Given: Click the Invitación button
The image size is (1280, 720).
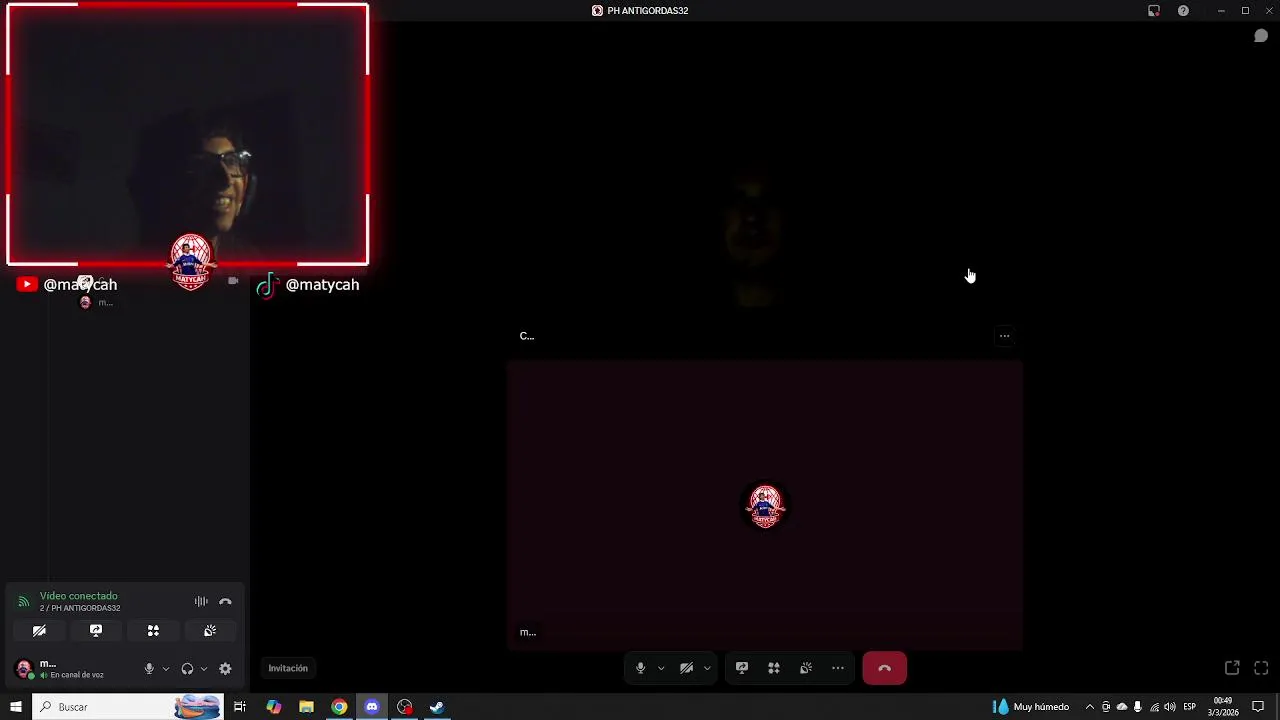Looking at the screenshot, I should (x=288, y=668).
